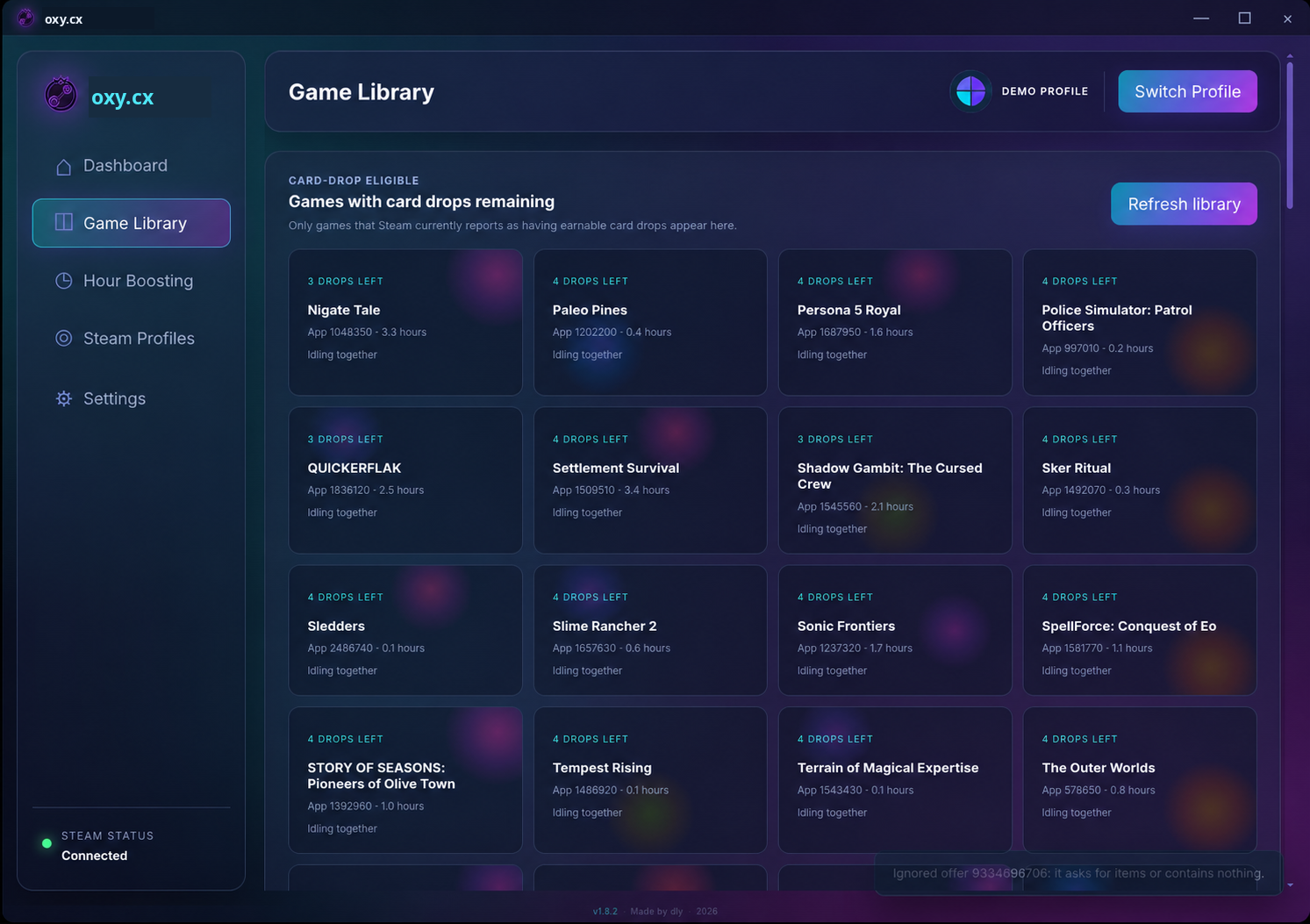Click the green Steam status indicator dot
The width and height of the screenshot is (1310, 924).
[47, 844]
